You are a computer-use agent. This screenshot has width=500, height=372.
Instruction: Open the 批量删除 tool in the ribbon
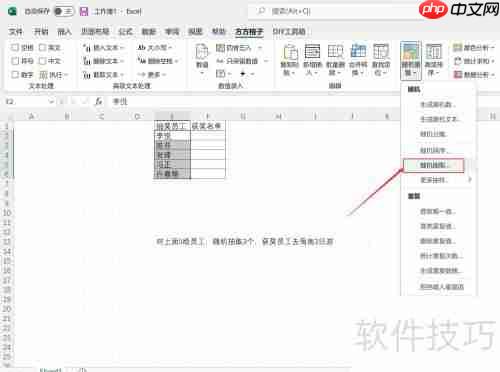pyautogui.click(x=335, y=60)
